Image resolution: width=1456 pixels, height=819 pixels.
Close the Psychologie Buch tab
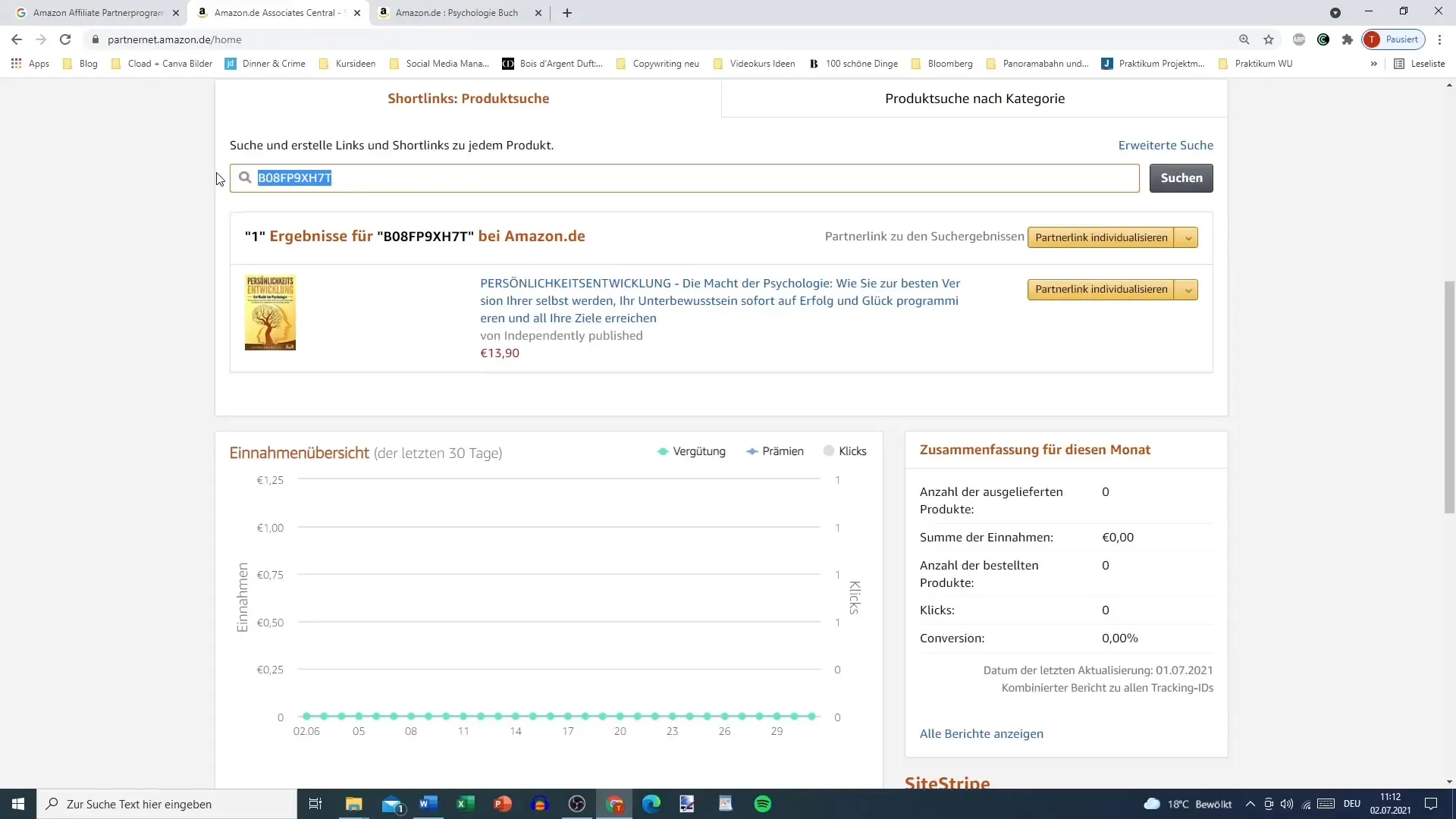[538, 13]
